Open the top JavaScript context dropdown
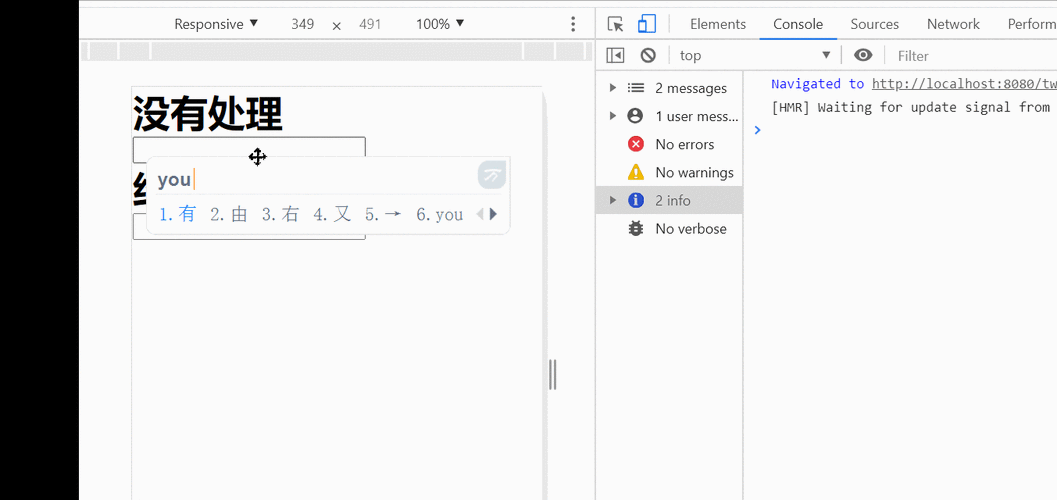 click(755, 56)
